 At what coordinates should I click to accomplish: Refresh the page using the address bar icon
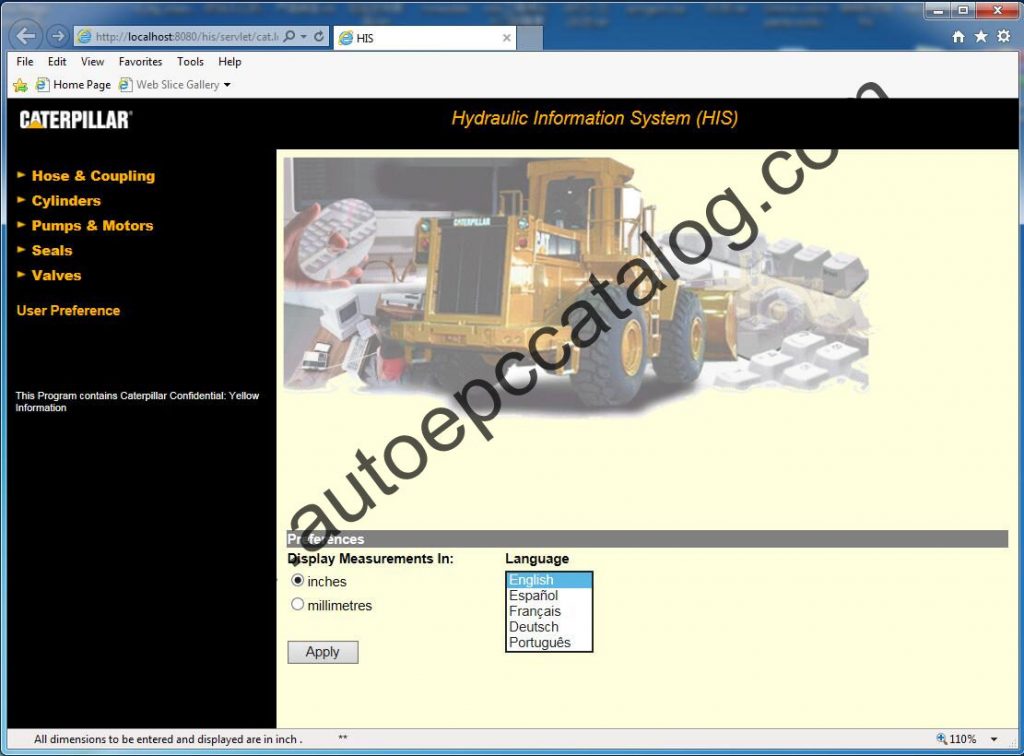pos(319,36)
